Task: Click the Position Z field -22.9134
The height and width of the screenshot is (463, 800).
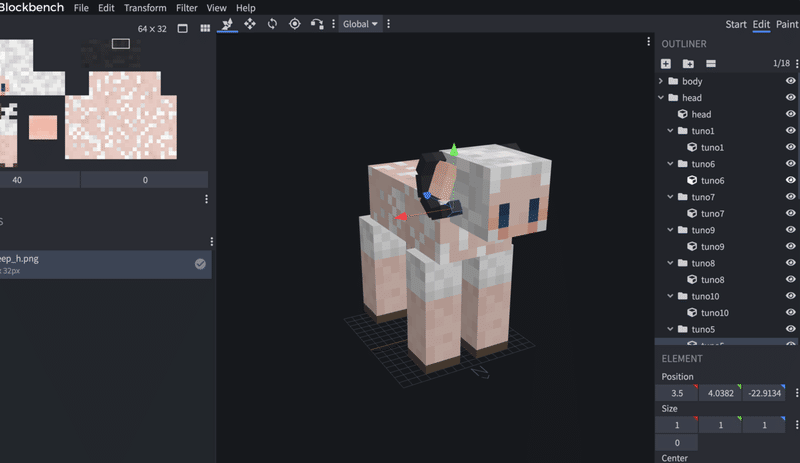Action: click(x=764, y=393)
